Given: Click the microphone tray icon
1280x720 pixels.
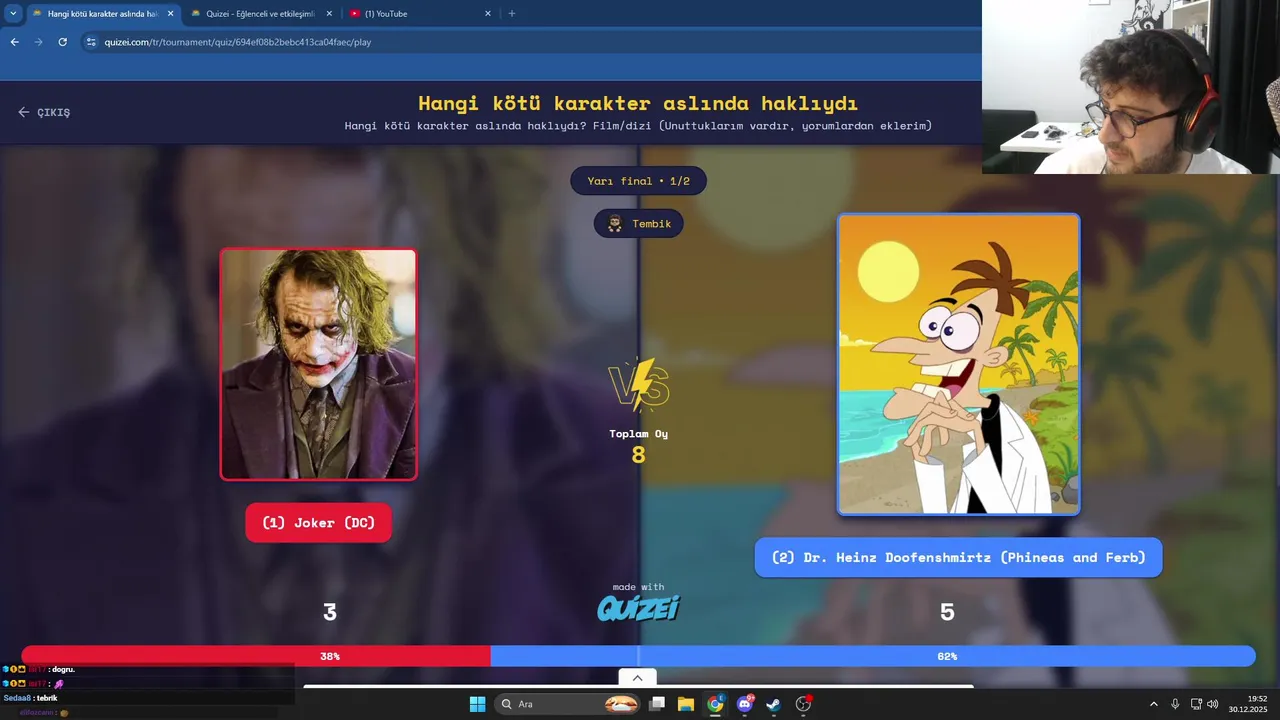Looking at the screenshot, I should 1175,704.
